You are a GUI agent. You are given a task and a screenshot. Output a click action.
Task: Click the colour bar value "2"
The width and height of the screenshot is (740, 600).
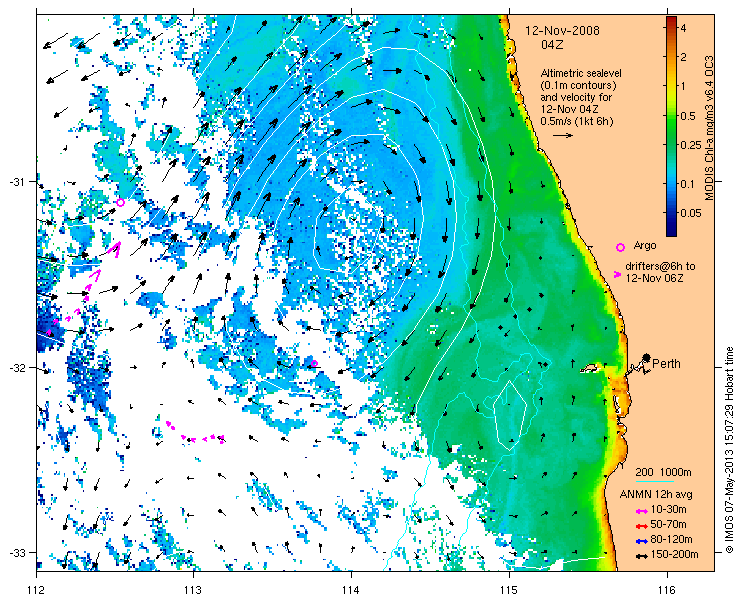684,57
